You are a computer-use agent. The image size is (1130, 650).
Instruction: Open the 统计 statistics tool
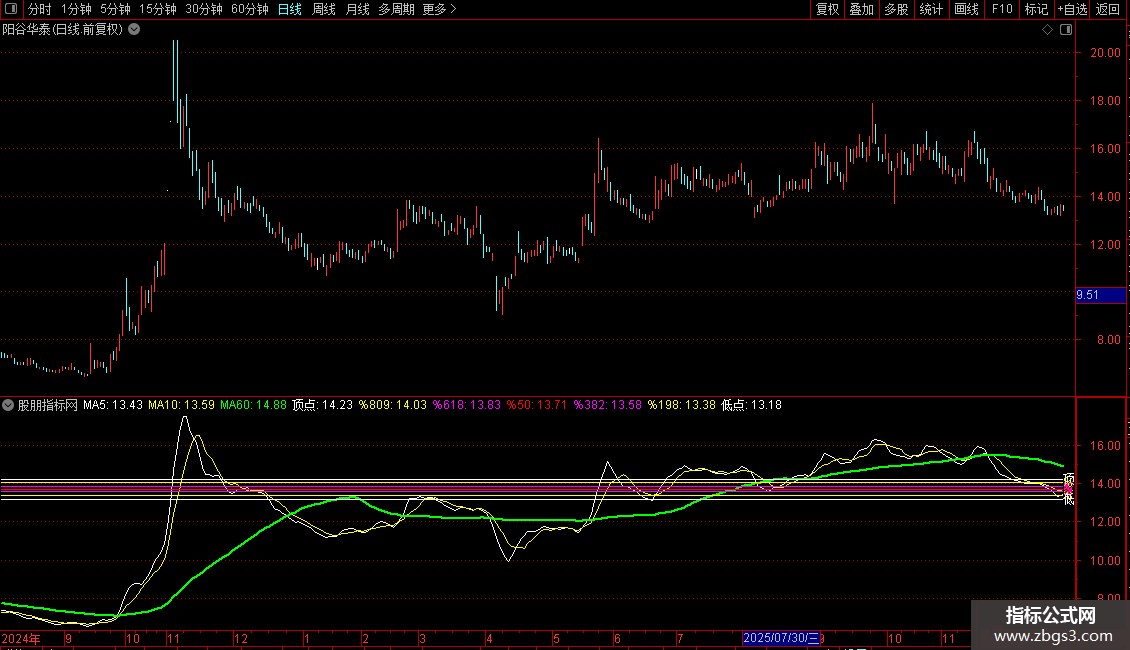tap(931, 9)
